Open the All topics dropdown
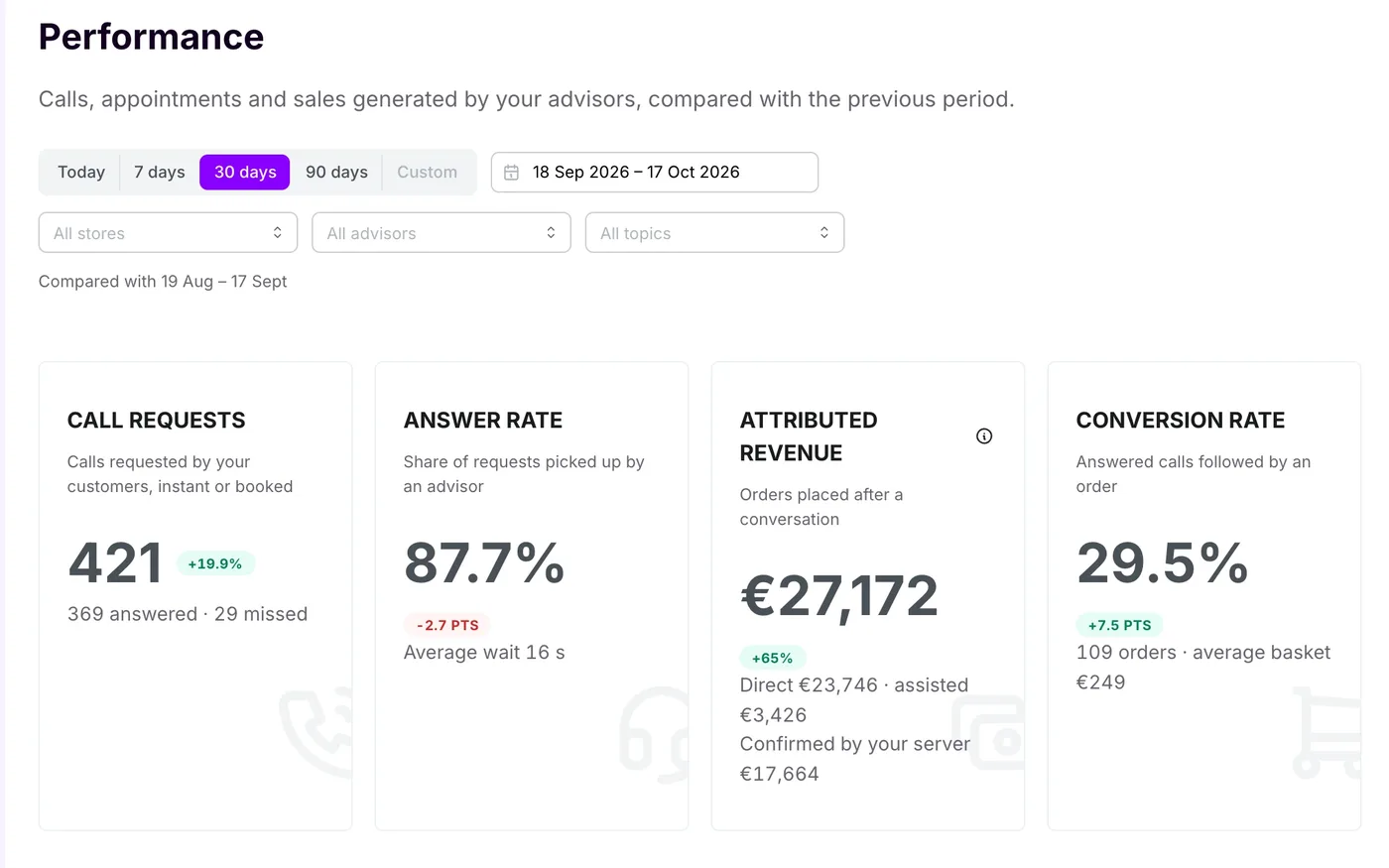This screenshot has width=1389, height=868. pyautogui.click(x=714, y=233)
